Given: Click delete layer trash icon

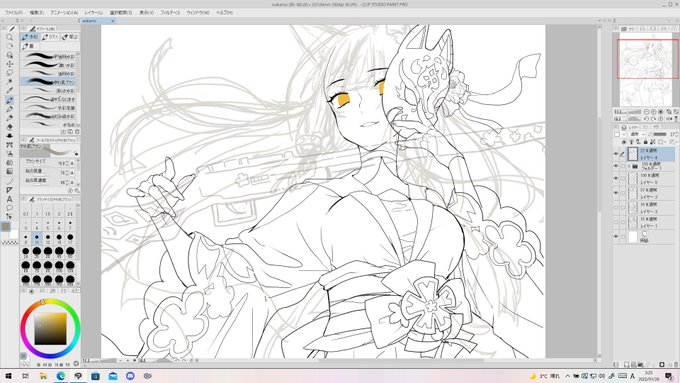Looking at the screenshot, I should point(675,365).
